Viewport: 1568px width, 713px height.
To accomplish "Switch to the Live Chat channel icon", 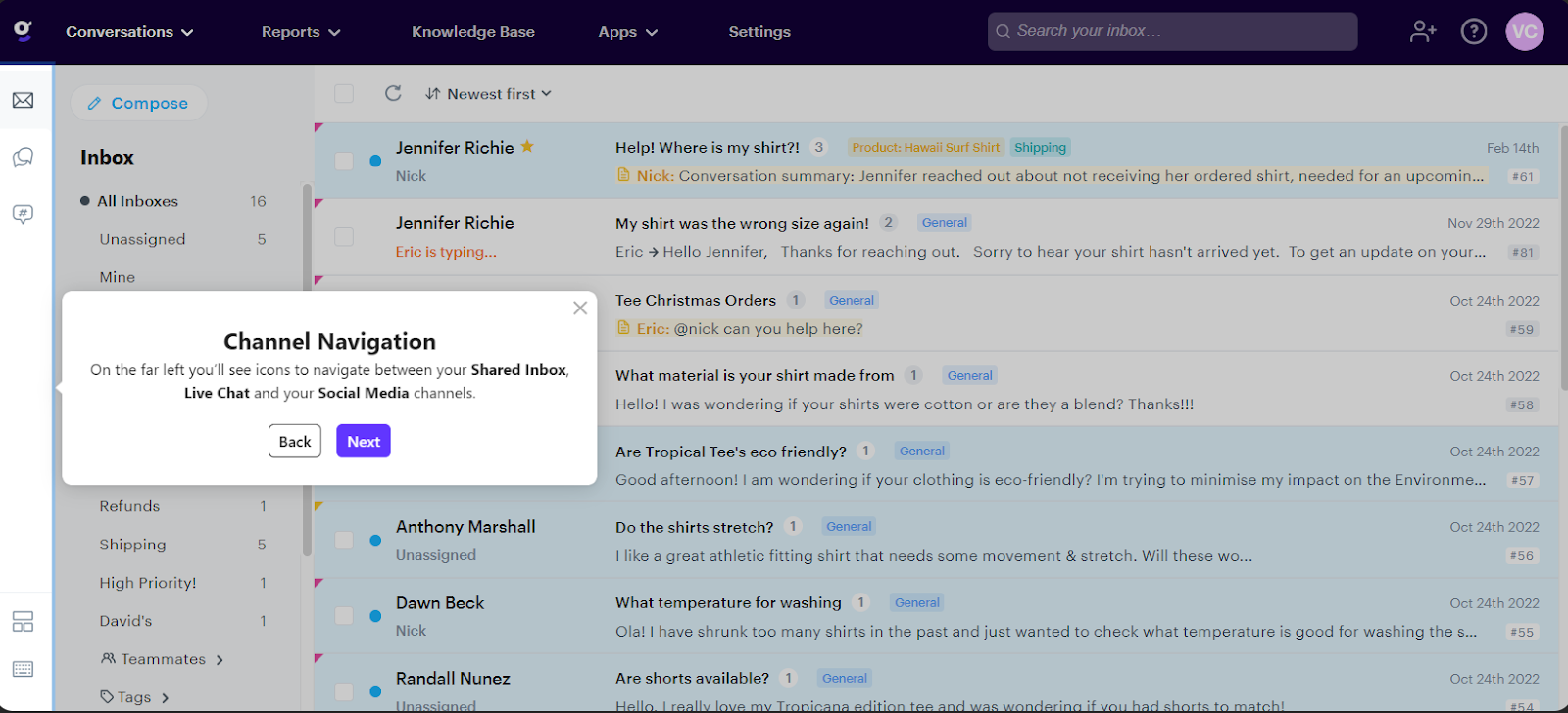I will click(x=23, y=158).
